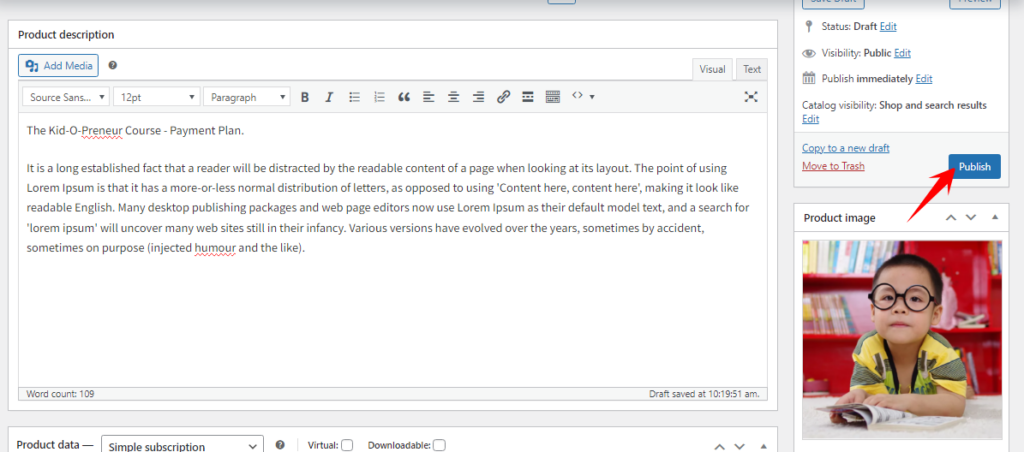Edit the Draft status
This screenshot has height=452, width=1024.
pos(888,27)
